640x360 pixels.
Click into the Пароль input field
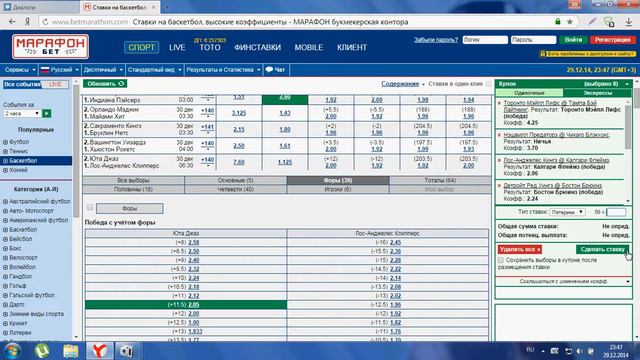[x=533, y=40]
